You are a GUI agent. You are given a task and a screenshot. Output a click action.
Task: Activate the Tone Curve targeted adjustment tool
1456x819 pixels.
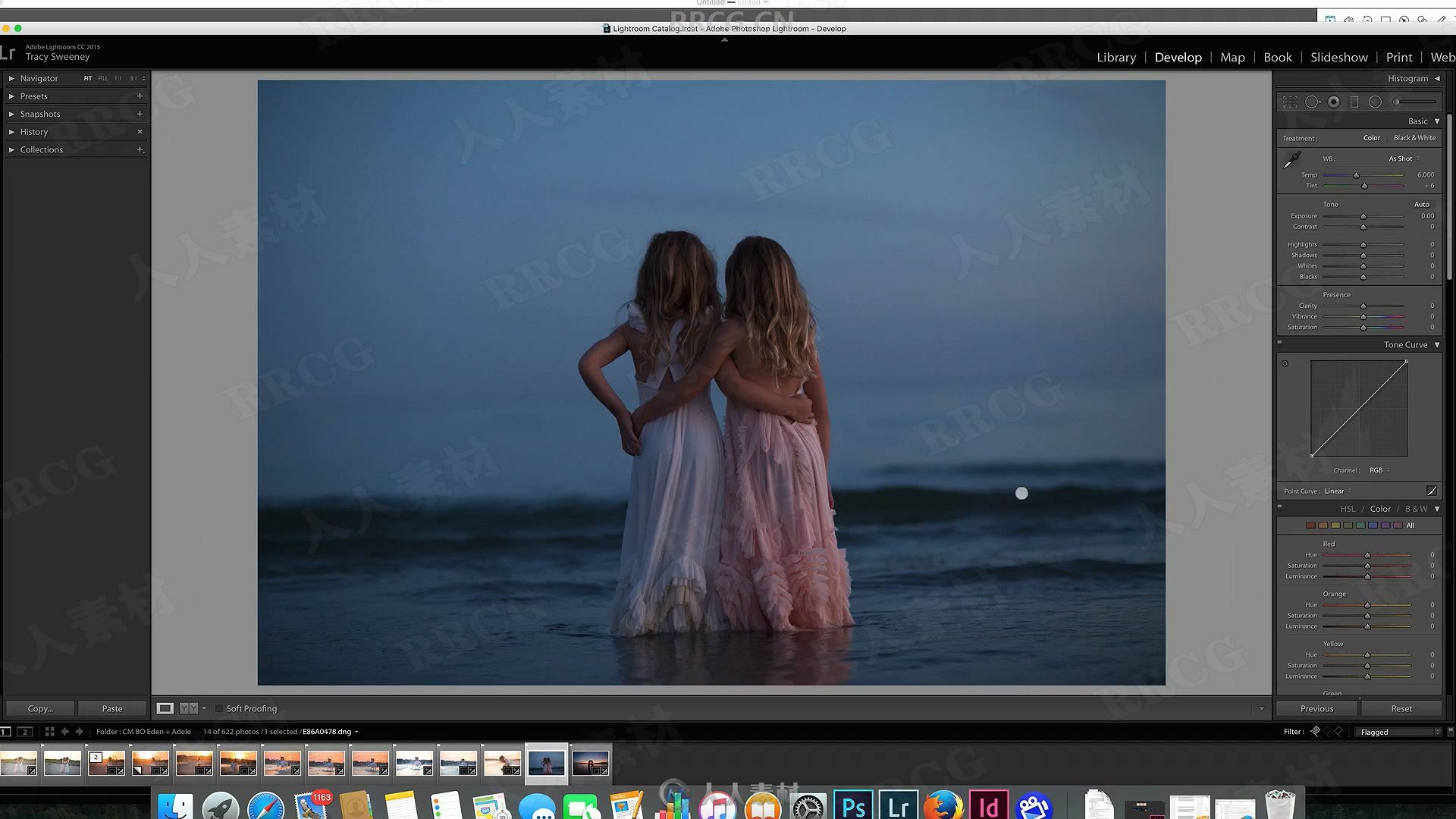tap(1285, 363)
